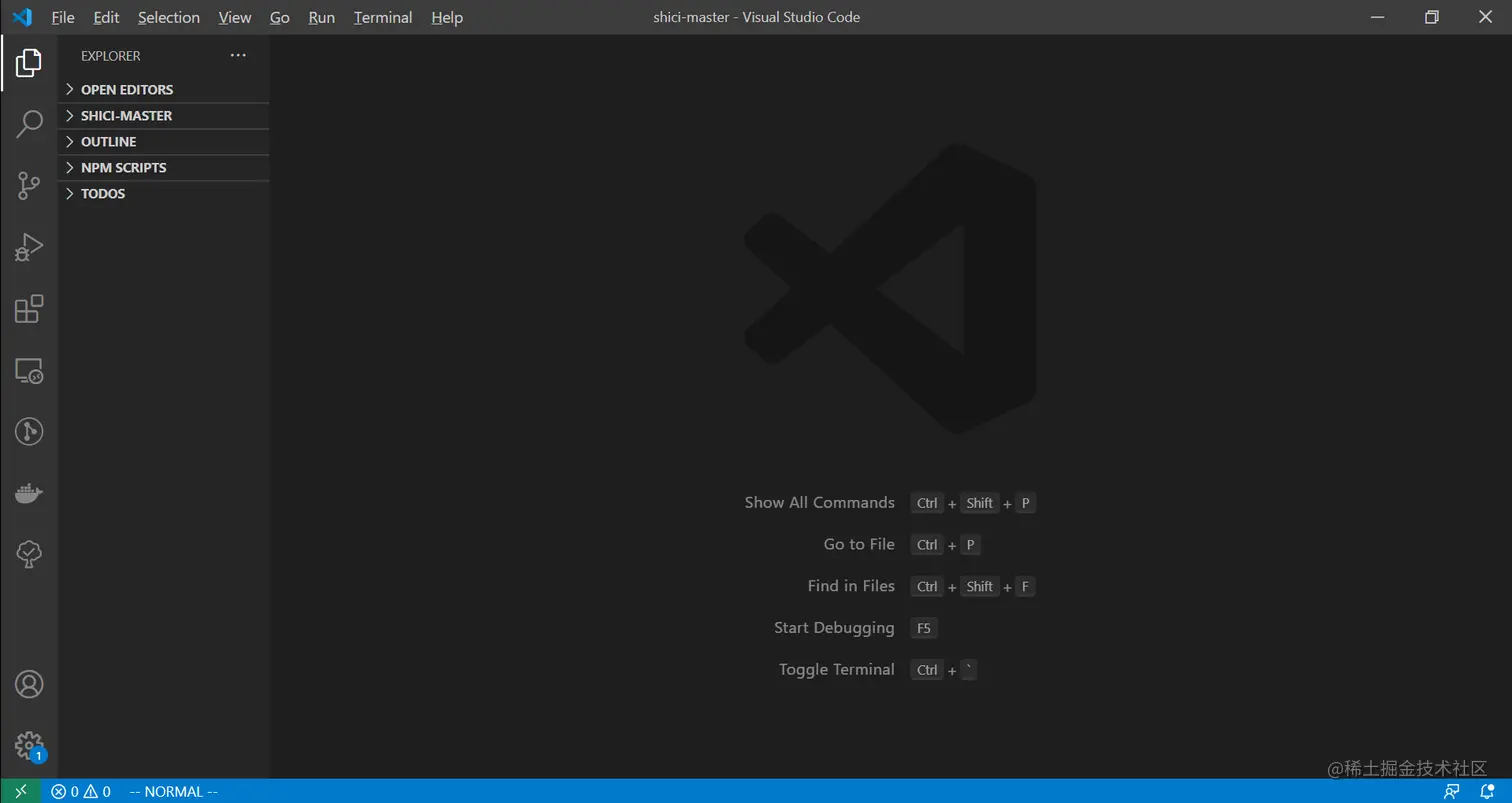Image resolution: width=1512 pixels, height=803 pixels.
Task: Open the Terminal menu
Action: [x=383, y=17]
